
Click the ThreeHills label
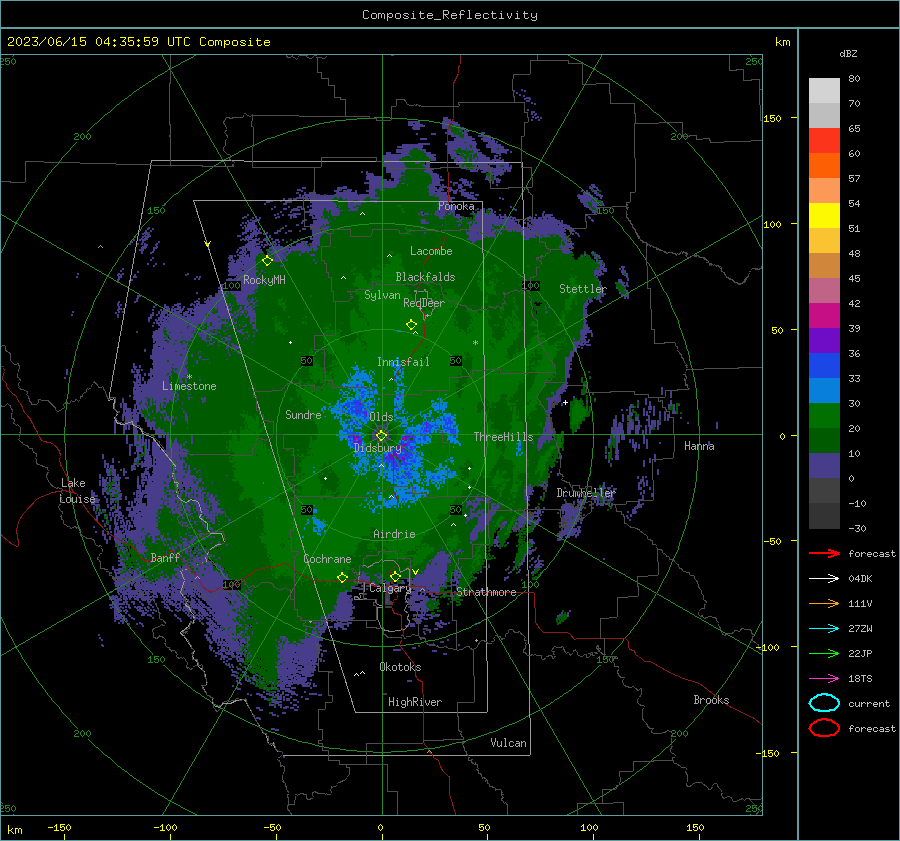[503, 437]
